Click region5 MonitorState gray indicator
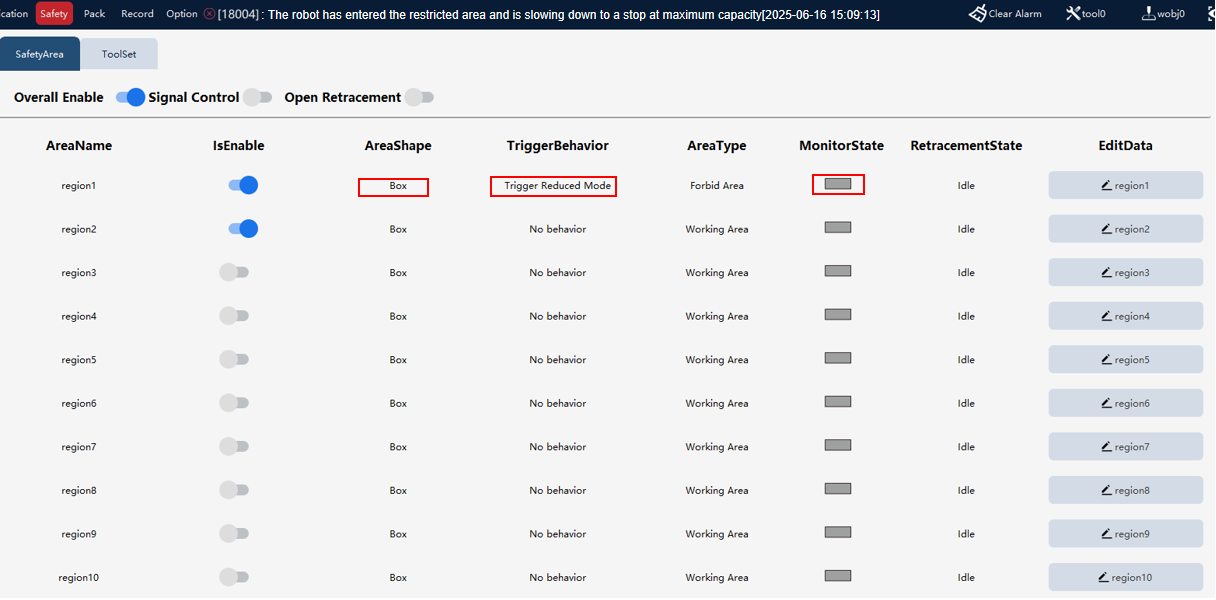1216x600 pixels. tap(838, 358)
